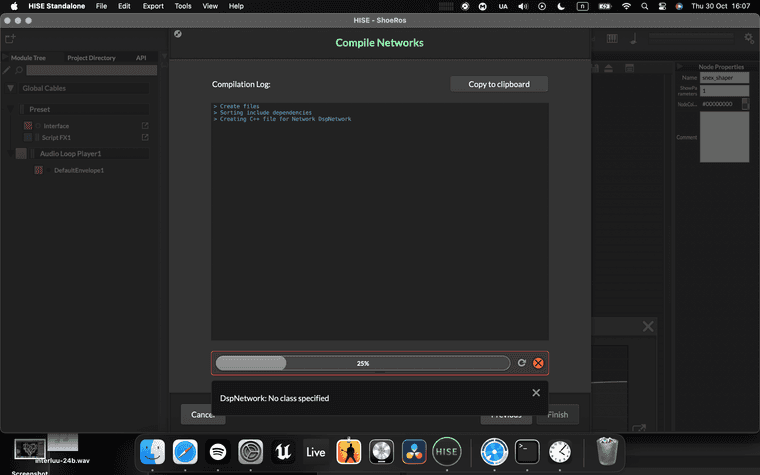Open Ableton Live from the Dock
The image size is (760, 475).
(x=316, y=452)
